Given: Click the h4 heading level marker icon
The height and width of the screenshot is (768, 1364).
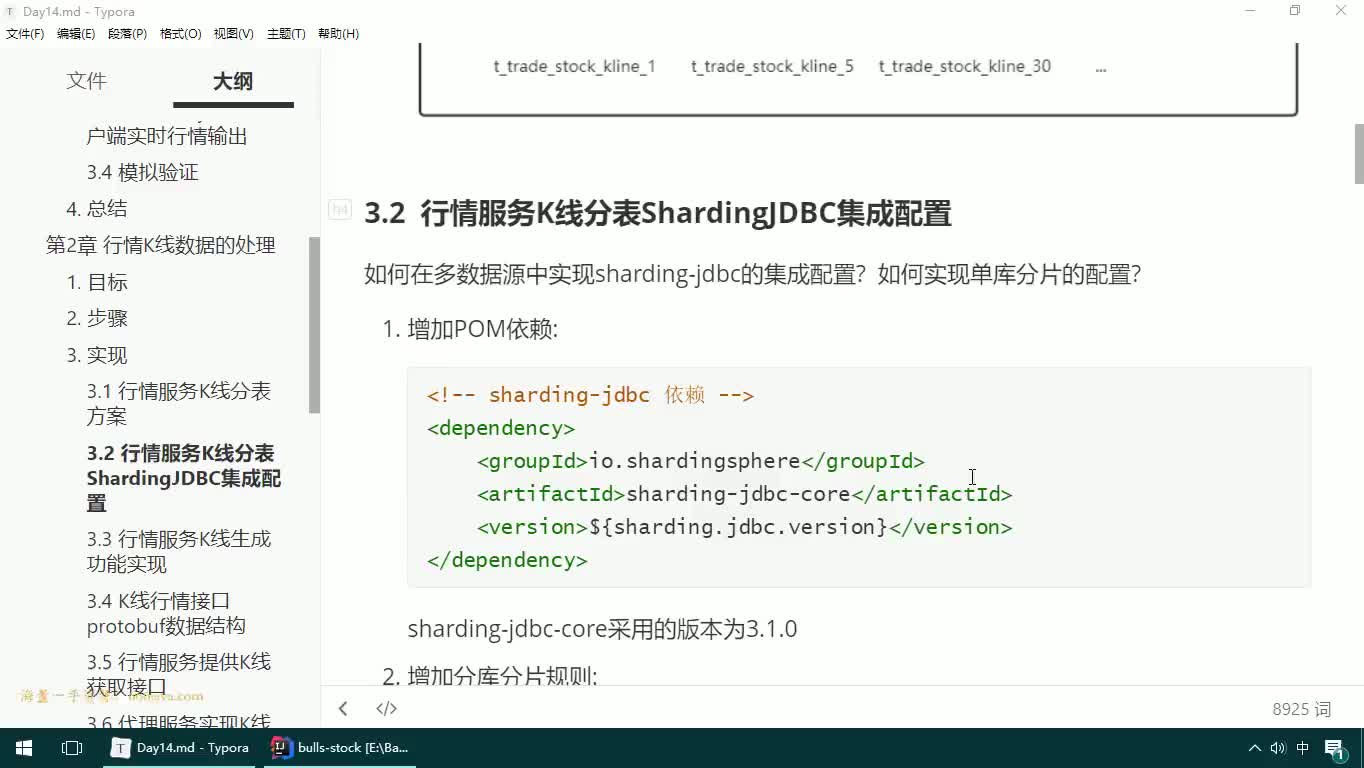Looking at the screenshot, I should point(340,209).
